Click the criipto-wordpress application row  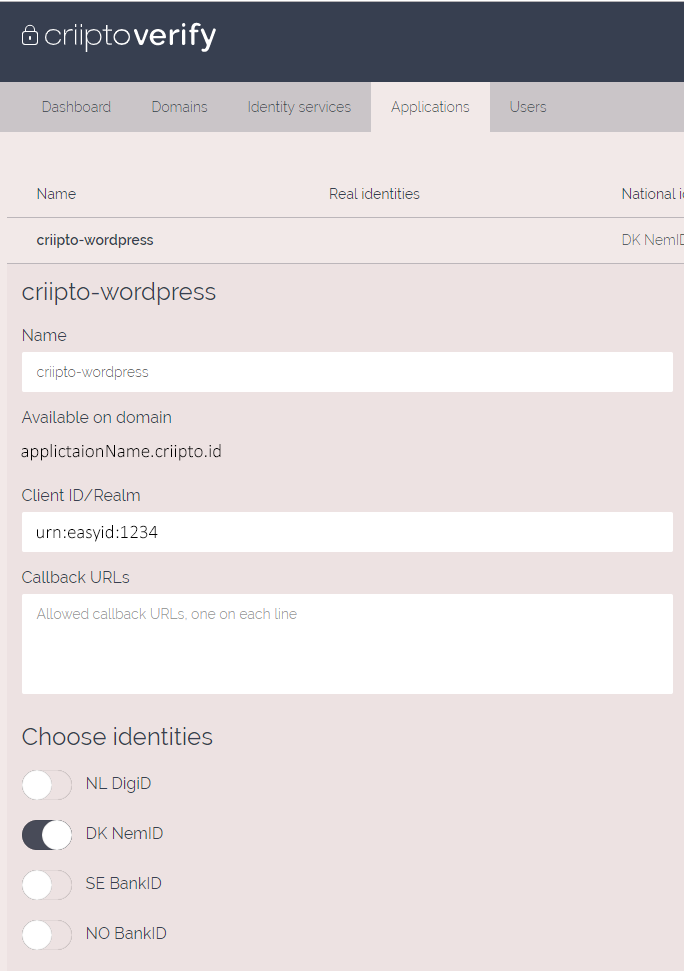tap(345, 240)
